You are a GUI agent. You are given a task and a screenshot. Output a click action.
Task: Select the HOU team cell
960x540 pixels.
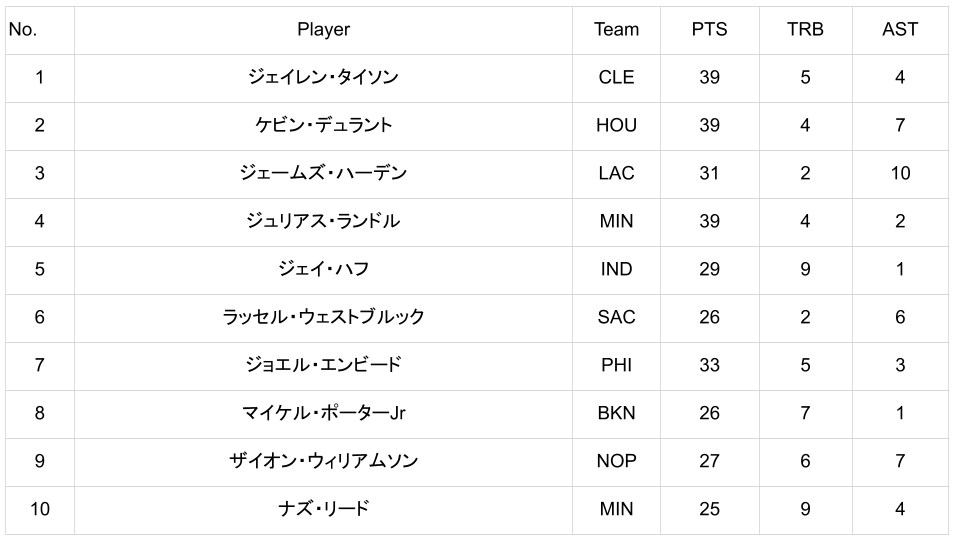(x=616, y=126)
